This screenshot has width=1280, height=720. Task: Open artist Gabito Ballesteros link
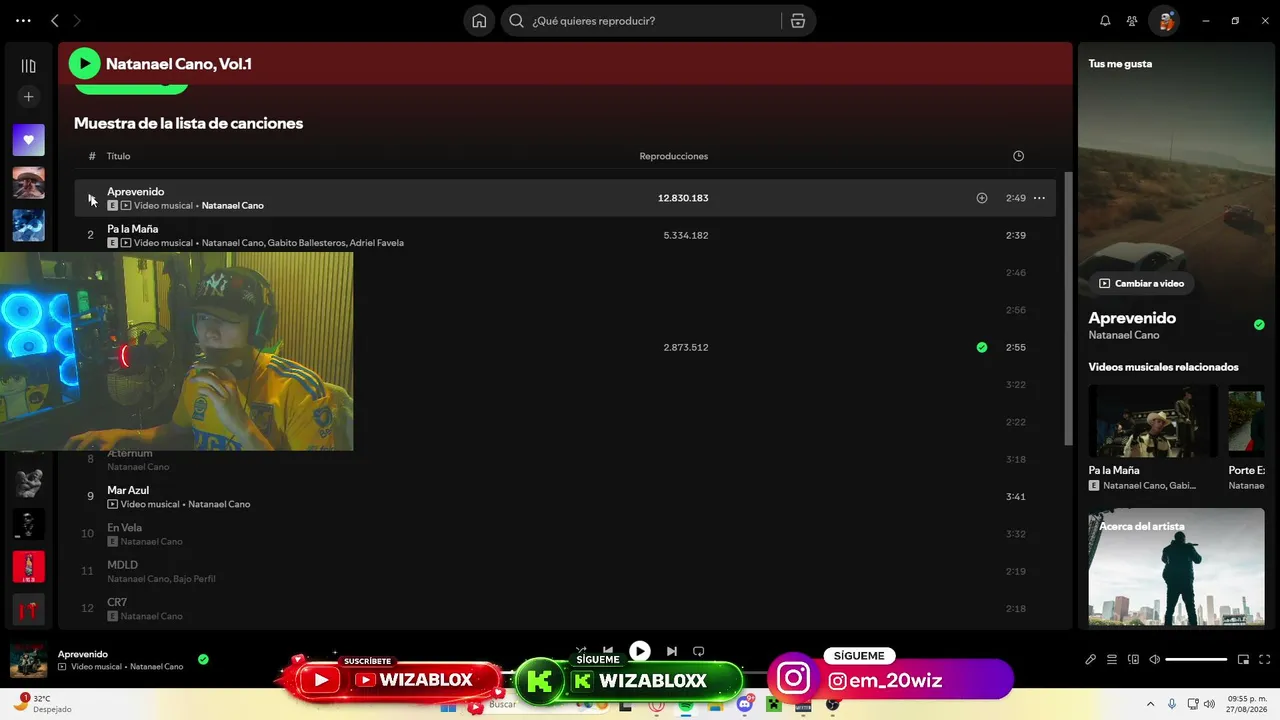[305, 243]
